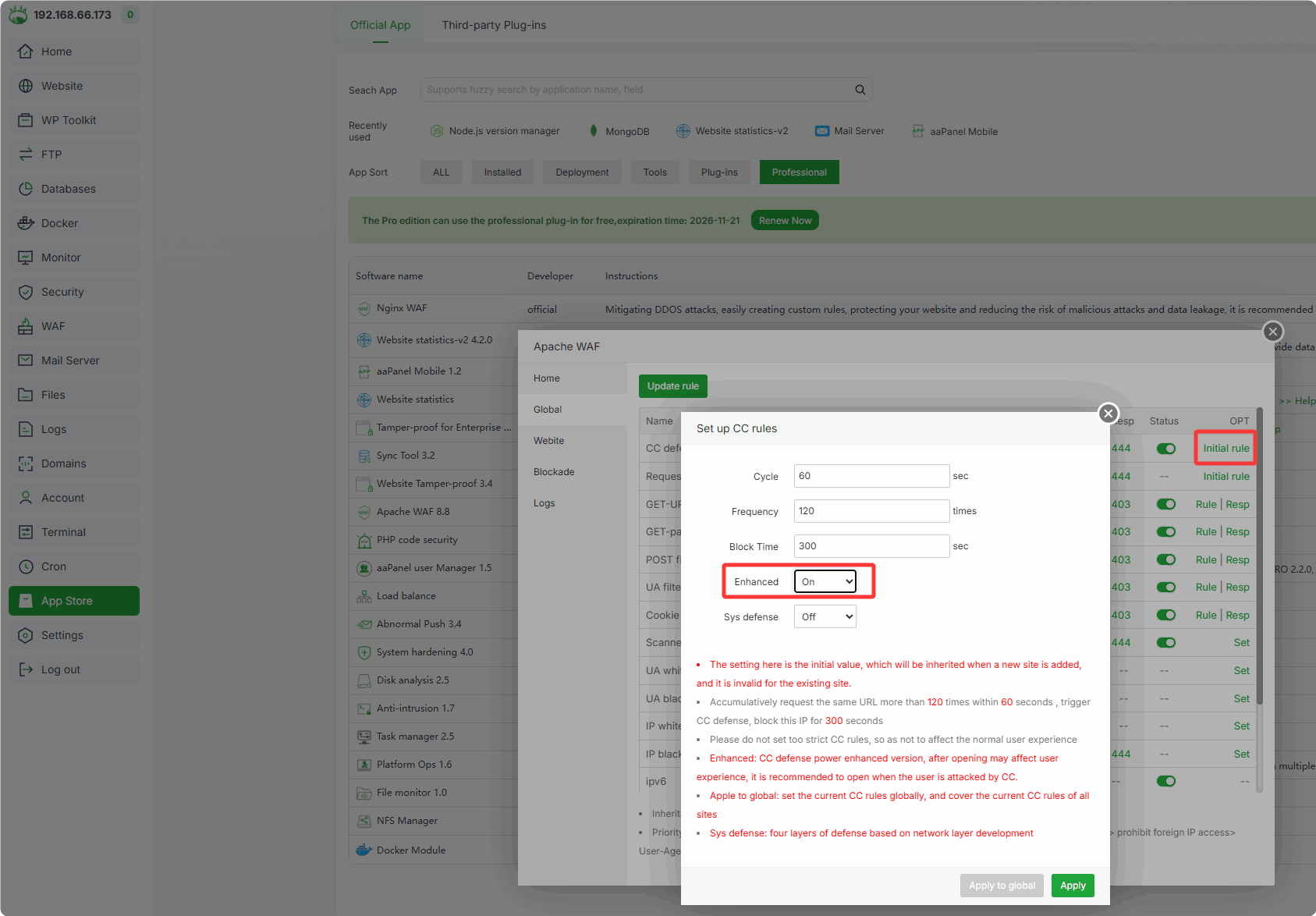
Task: Open Logs tab in Apache WAF
Action: tap(544, 503)
